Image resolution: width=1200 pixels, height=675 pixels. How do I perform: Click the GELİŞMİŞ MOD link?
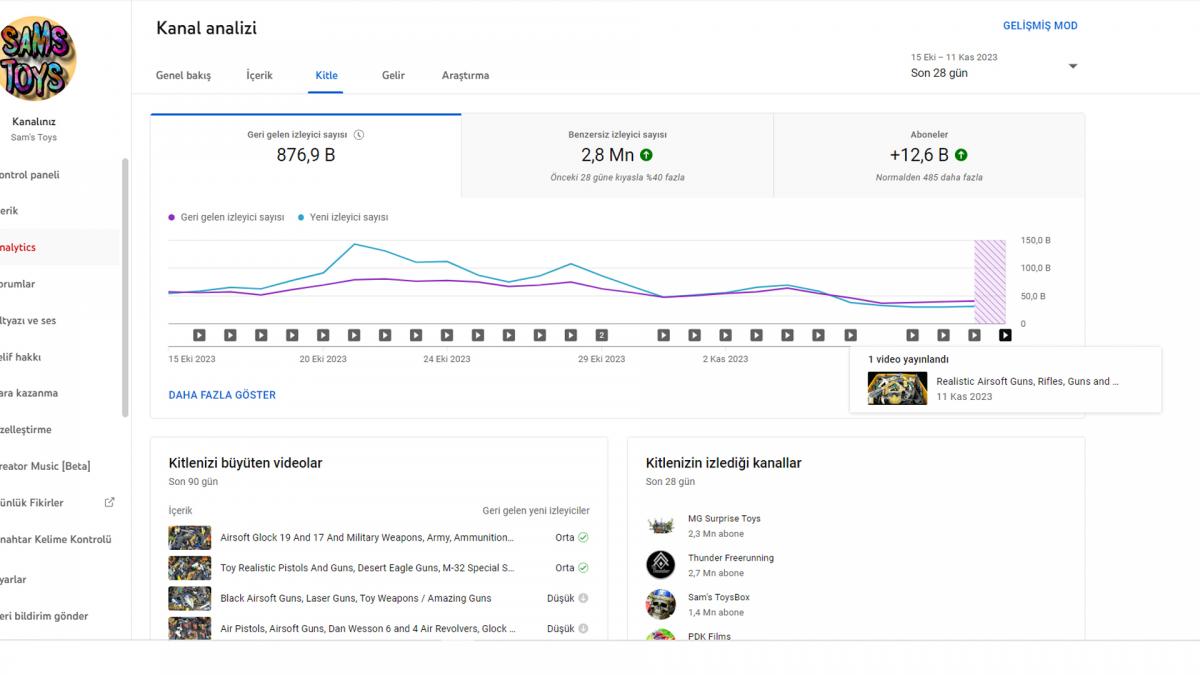click(x=1040, y=26)
